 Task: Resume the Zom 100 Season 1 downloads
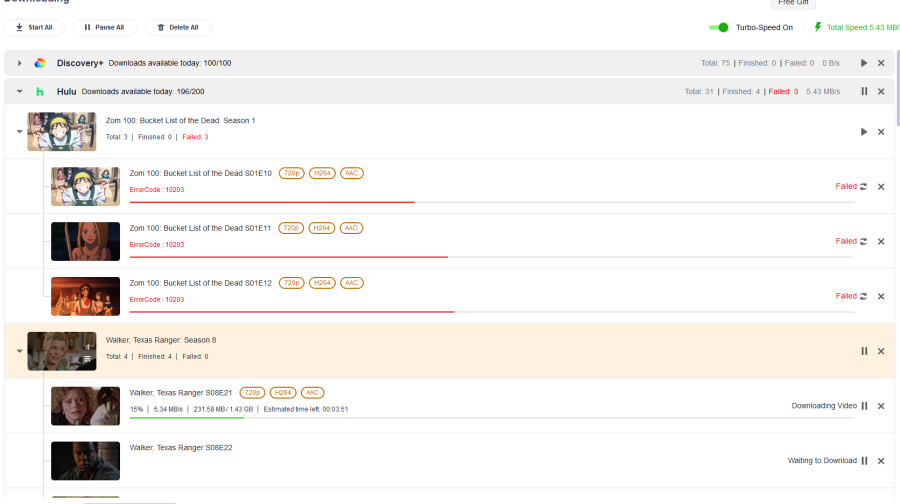[864, 132]
